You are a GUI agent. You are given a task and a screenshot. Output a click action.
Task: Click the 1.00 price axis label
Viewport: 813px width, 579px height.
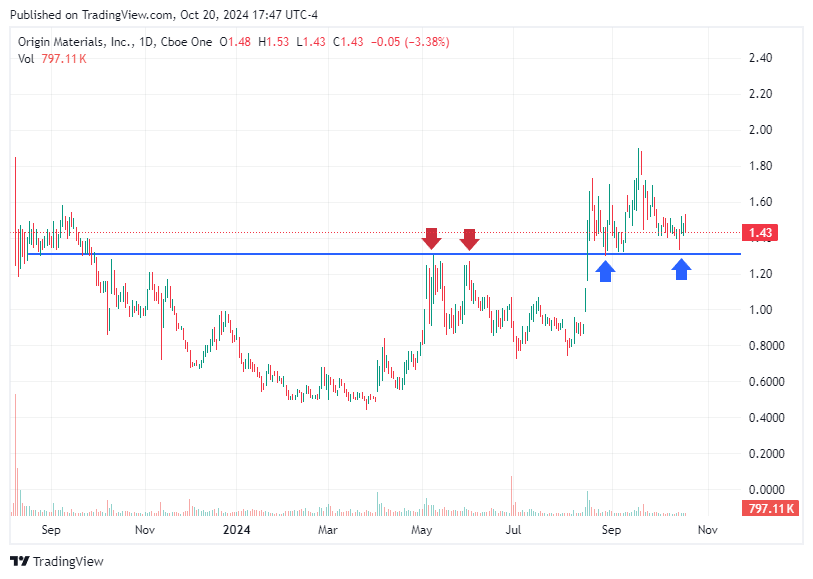point(761,310)
